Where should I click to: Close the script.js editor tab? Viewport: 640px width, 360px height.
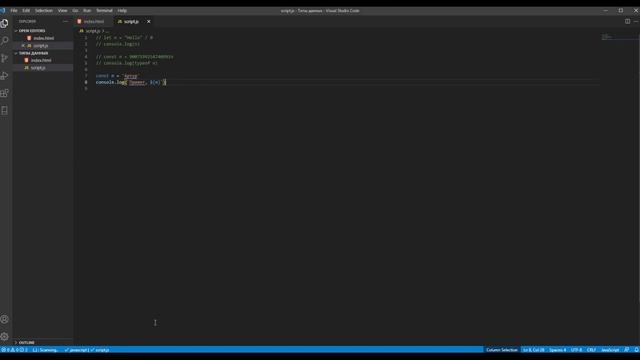tap(149, 21)
